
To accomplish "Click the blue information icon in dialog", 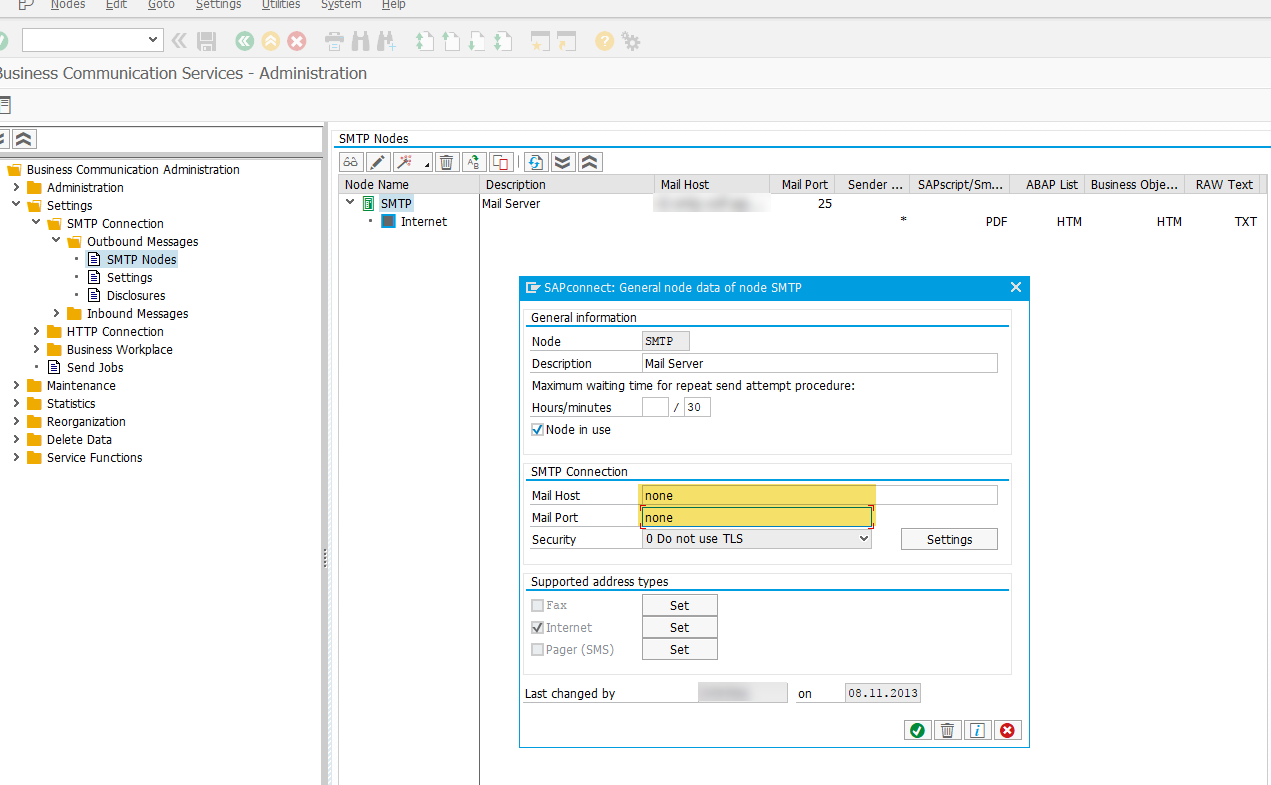I will [977, 731].
